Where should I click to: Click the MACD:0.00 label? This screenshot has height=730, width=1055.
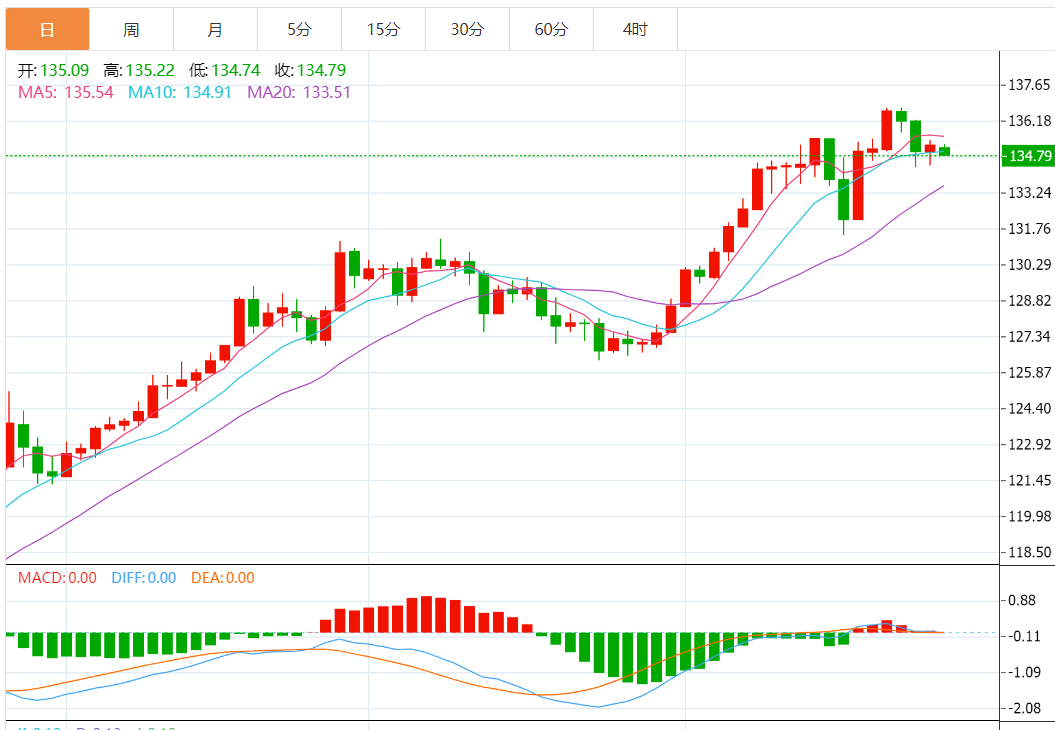(57, 578)
